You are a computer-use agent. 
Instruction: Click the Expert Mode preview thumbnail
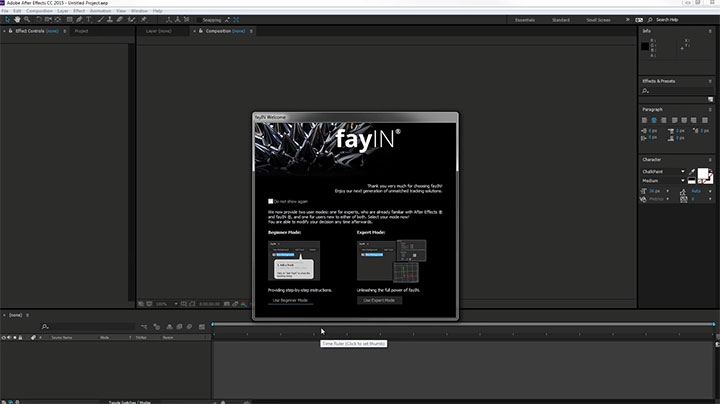(x=392, y=261)
